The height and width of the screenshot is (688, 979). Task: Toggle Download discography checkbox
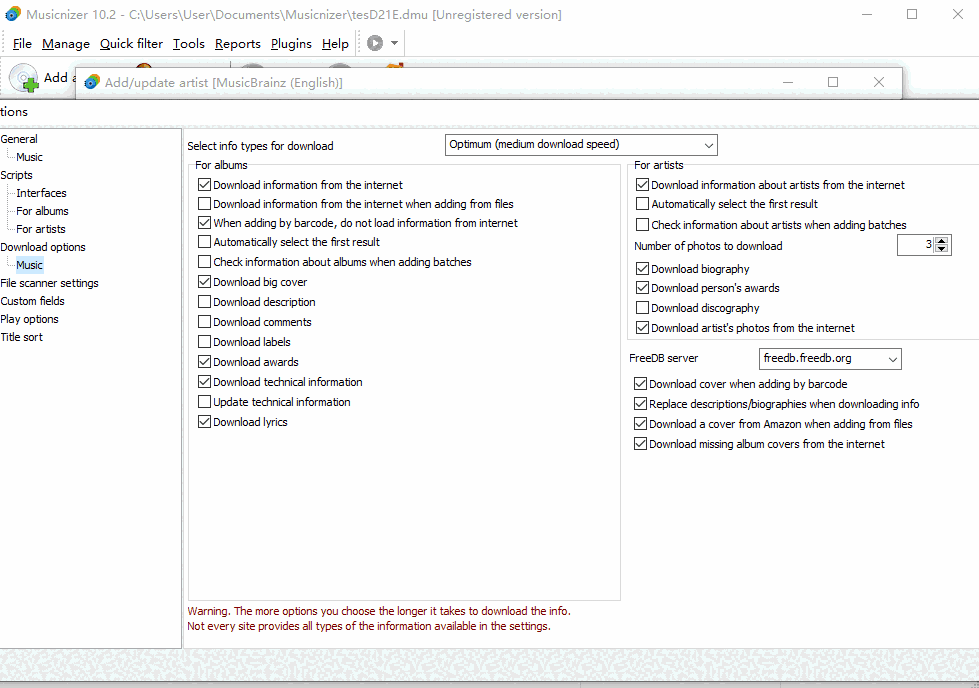click(643, 308)
